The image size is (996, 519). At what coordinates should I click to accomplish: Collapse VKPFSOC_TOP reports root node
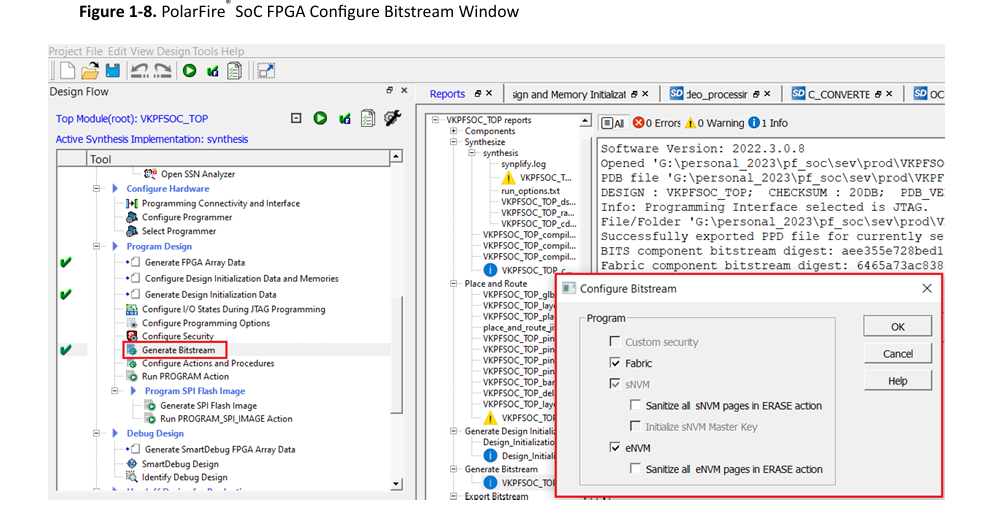coord(435,119)
